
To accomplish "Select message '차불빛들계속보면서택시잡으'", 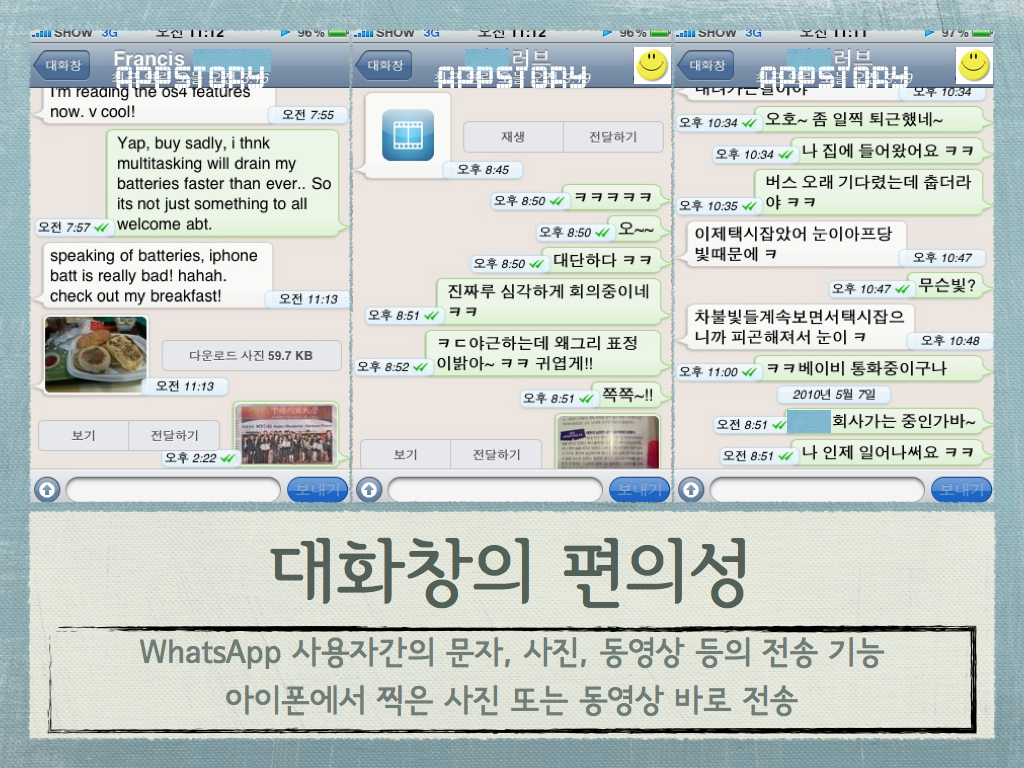I will click(x=799, y=327).
